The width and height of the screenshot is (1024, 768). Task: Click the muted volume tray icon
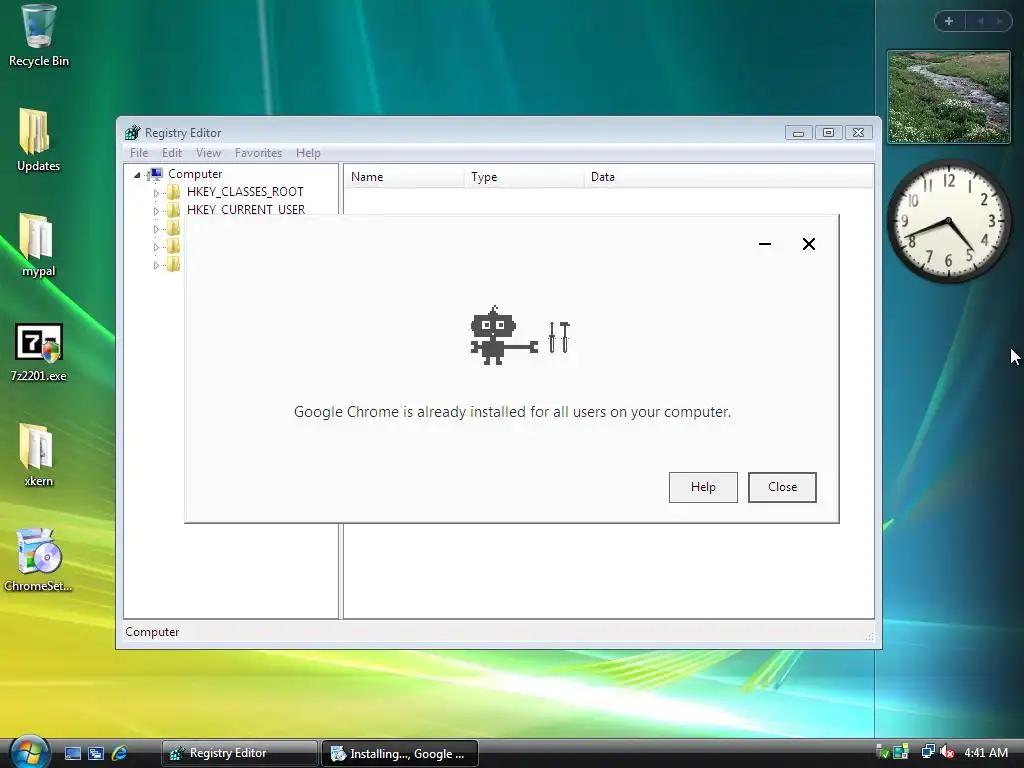tap(947, 752)
